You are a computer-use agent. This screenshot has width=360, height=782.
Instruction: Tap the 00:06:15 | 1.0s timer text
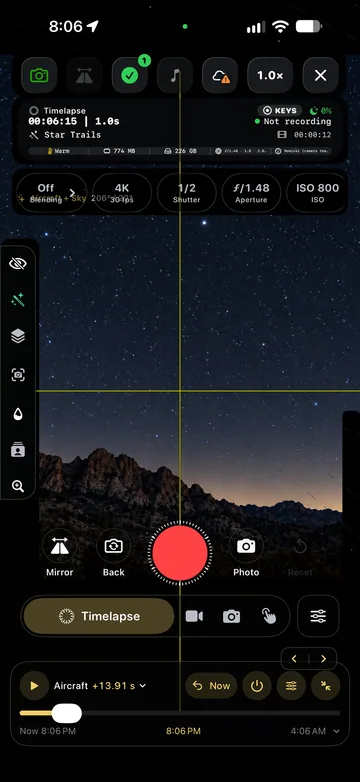coord(74,121)
